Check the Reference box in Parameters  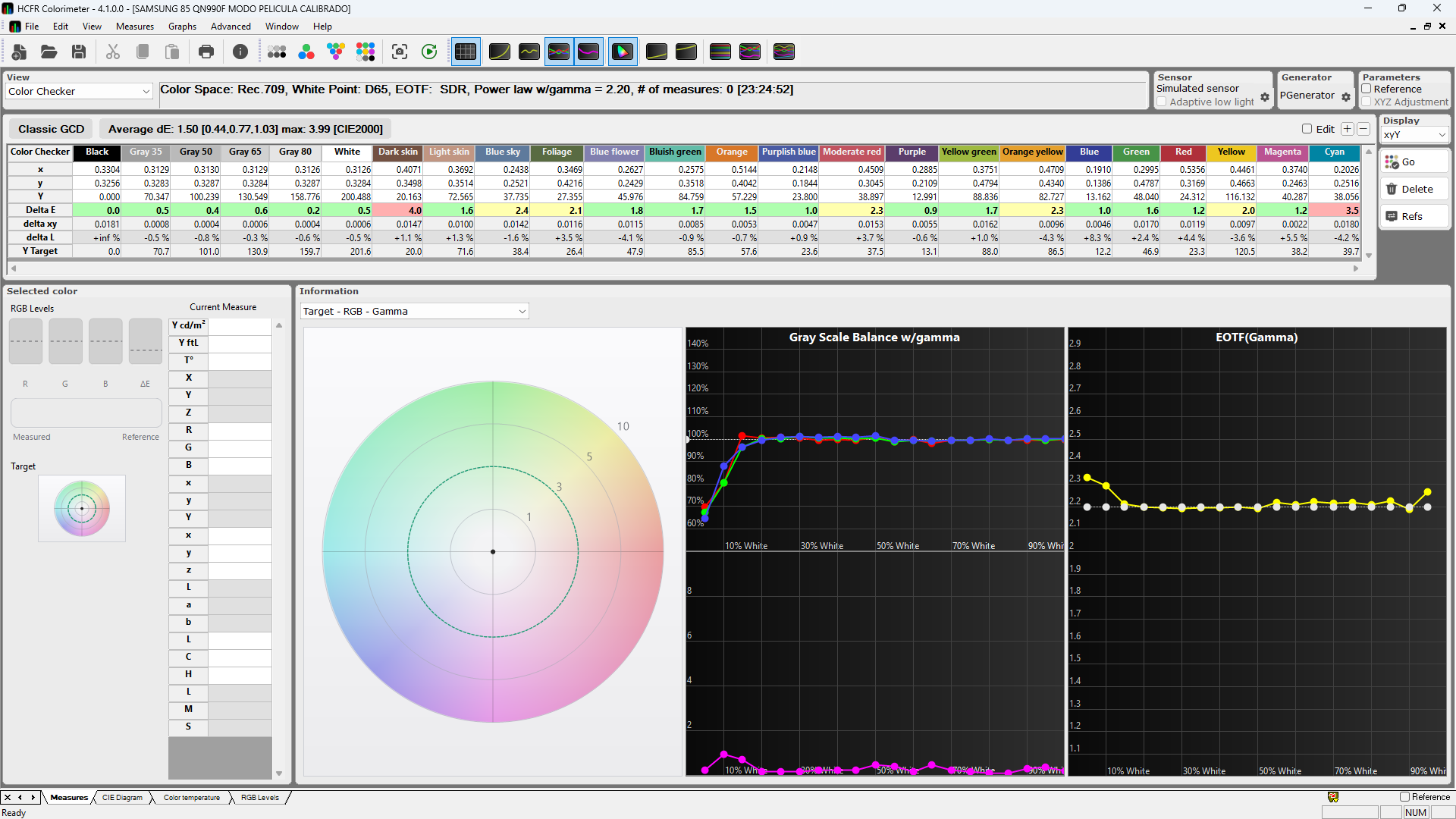click(1367, 89)
